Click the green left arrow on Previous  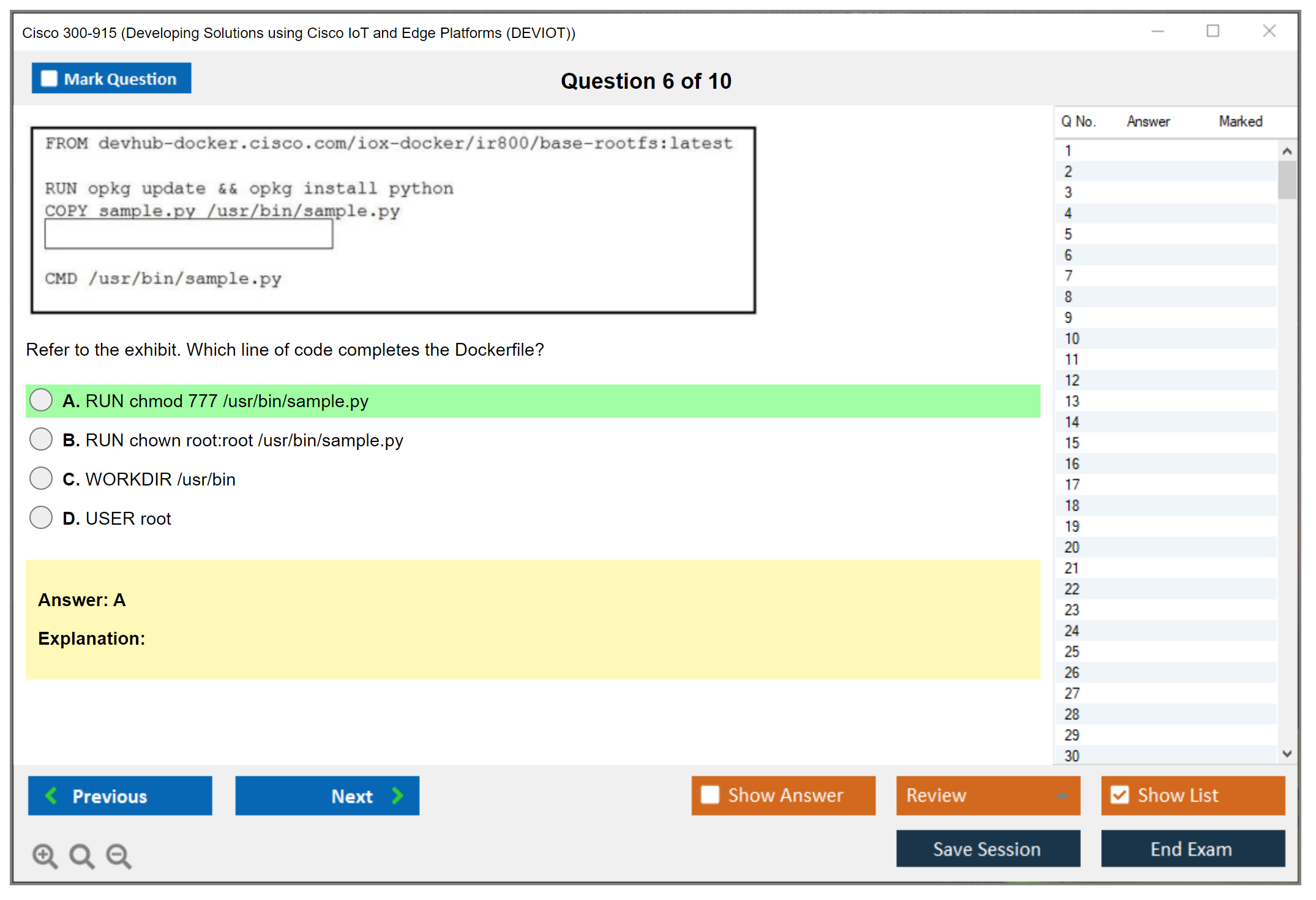click(x=51, y=795)
